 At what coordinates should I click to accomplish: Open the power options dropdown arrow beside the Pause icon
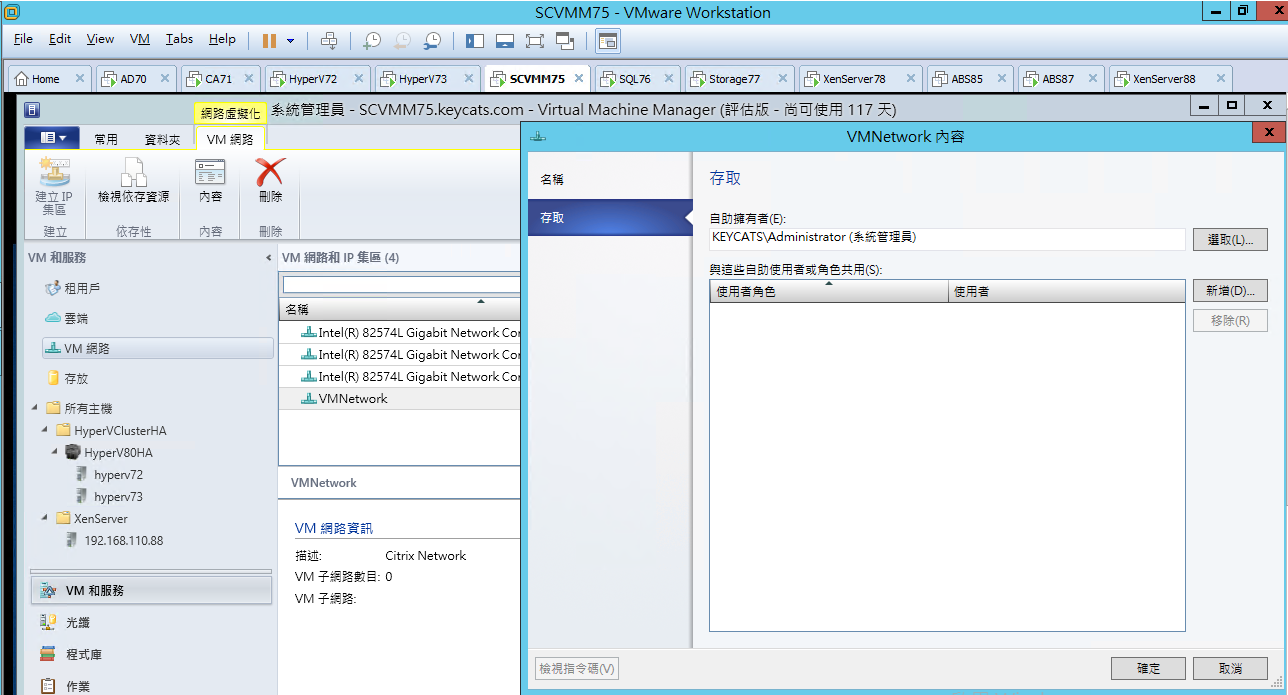[x=291, y=41]
